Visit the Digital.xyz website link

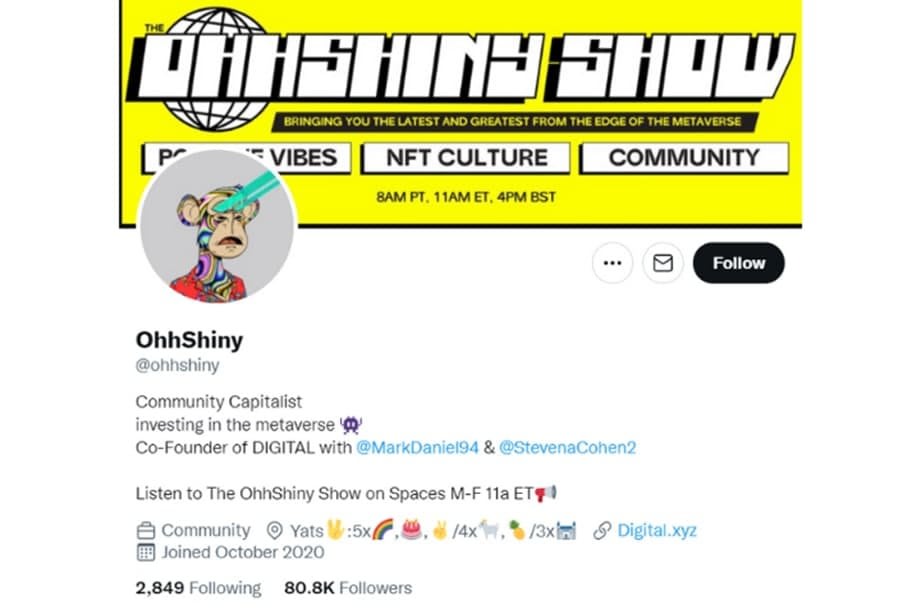pyautogui.click(x=657, y=531)
